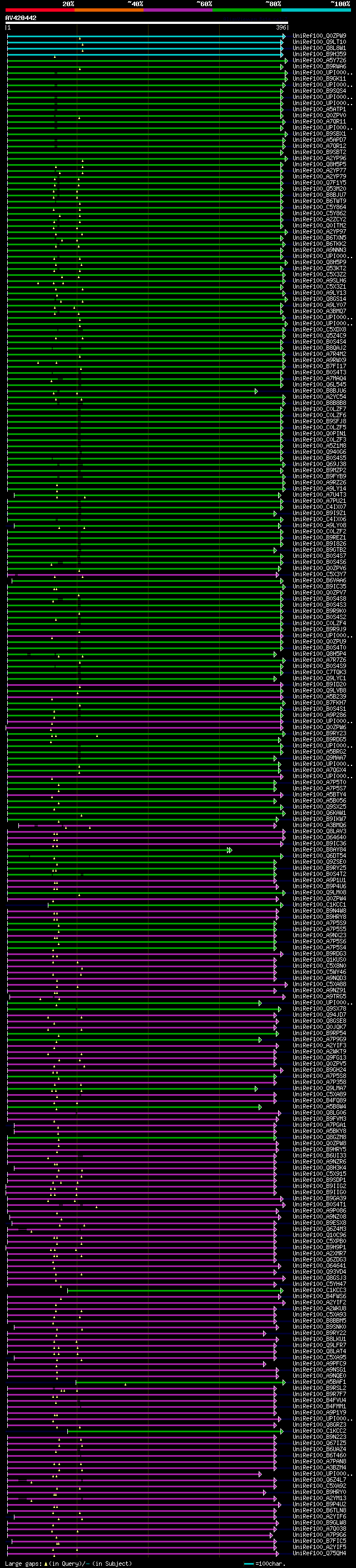
Task: Select the query name AV420442
Action: (x=21, y=18)
